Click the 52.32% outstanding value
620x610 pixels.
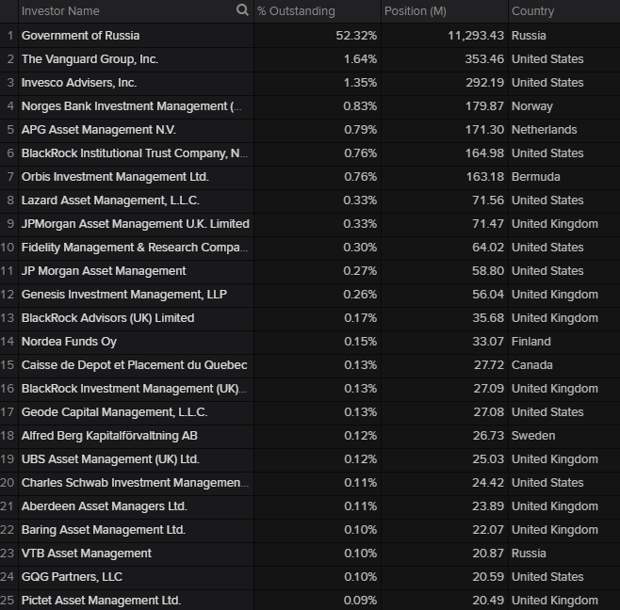pos(356,36)
